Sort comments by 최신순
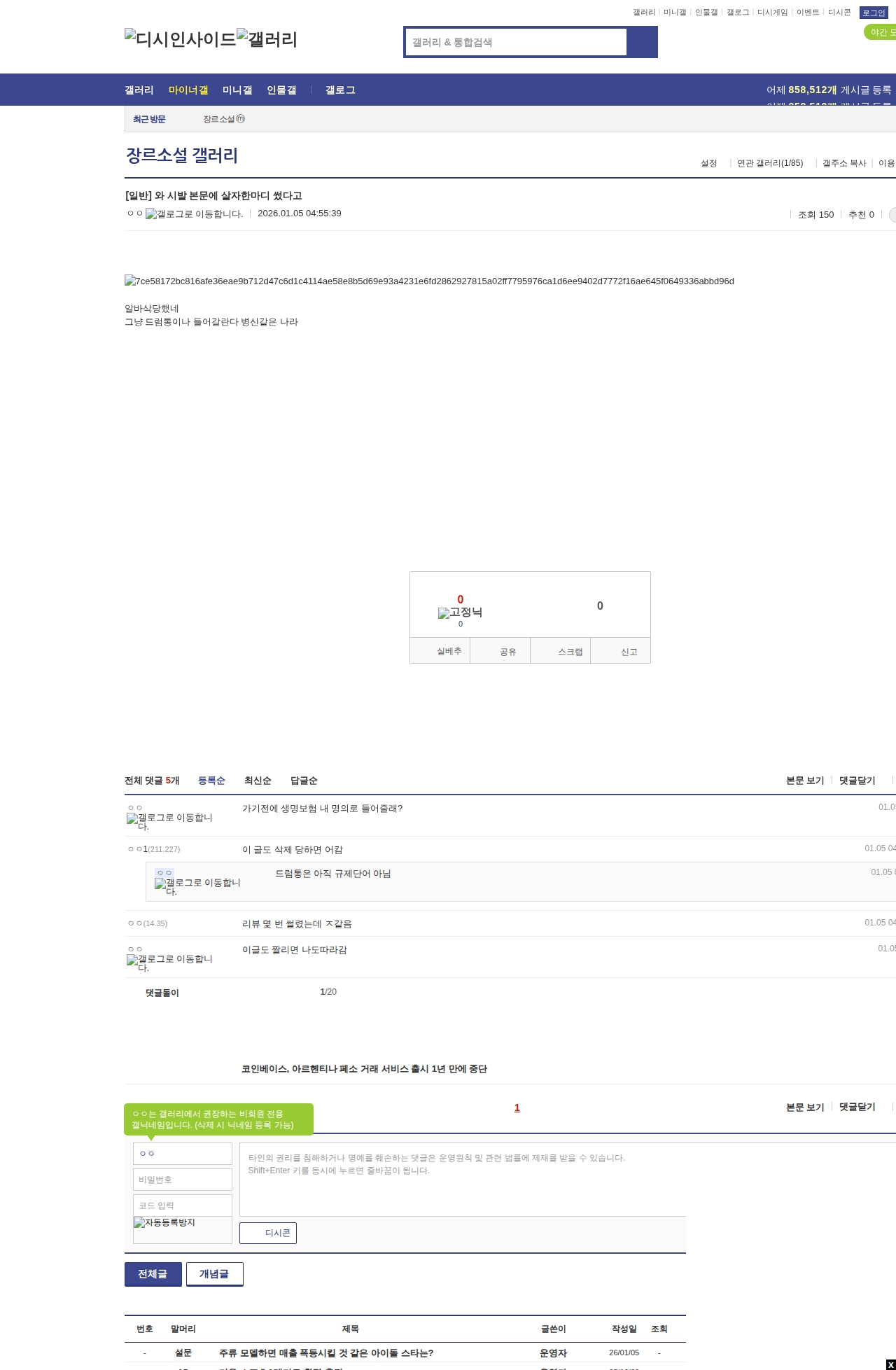896x1370 pixels. click(x=258, y=781)
